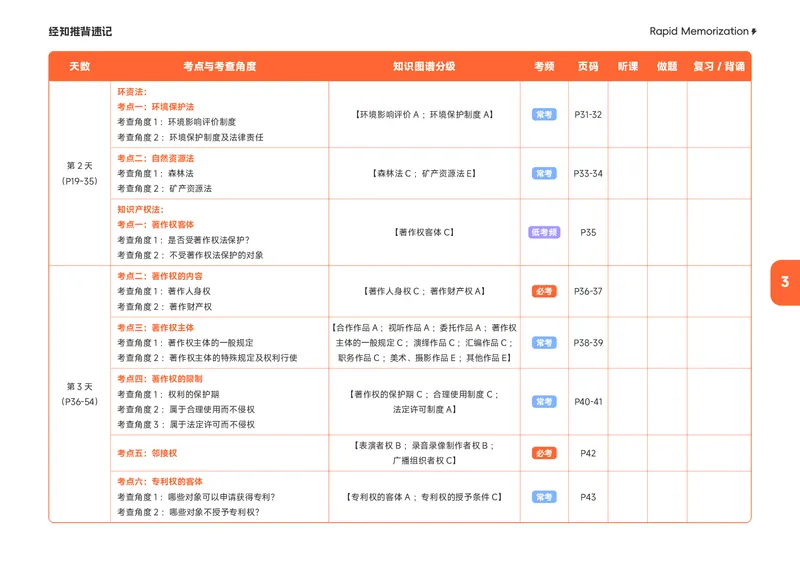
Task: Click the 常考 badge in the P40-41 row
Action: pyautogui.click(x=544, y=402)
